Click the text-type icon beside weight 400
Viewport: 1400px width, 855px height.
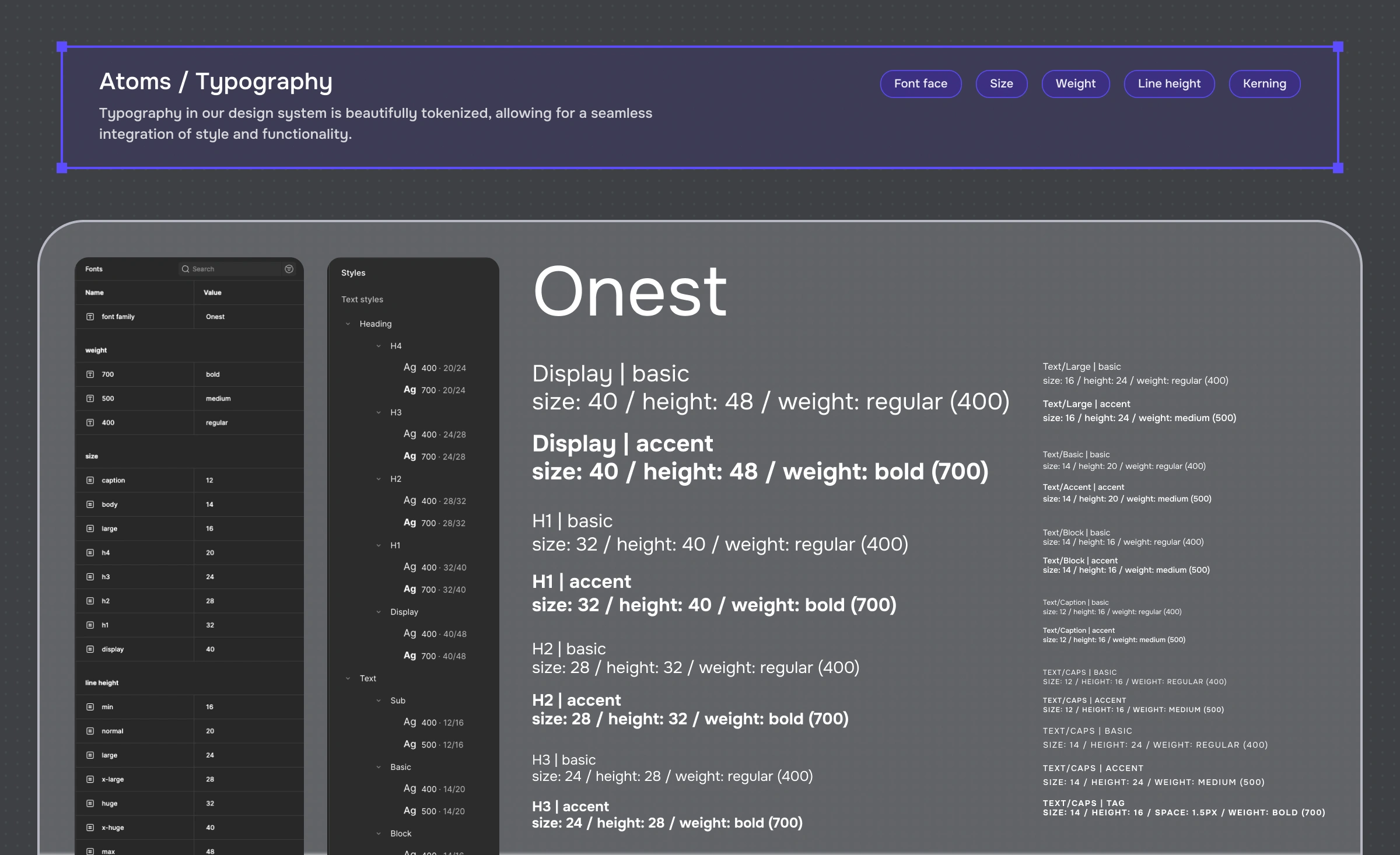pos(90,423)
